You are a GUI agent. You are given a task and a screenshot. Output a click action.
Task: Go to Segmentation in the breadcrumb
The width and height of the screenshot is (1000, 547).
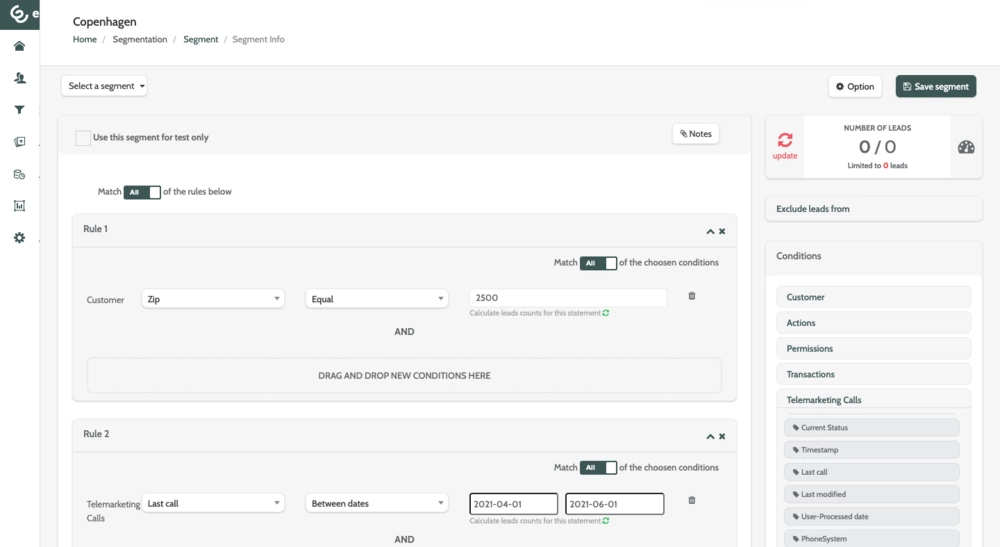[x=139, y=39]
